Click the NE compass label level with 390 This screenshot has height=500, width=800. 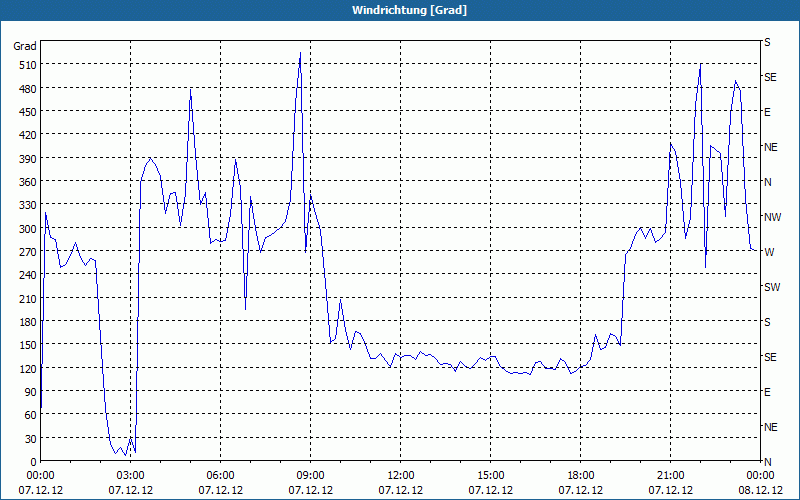coord(770,147)
